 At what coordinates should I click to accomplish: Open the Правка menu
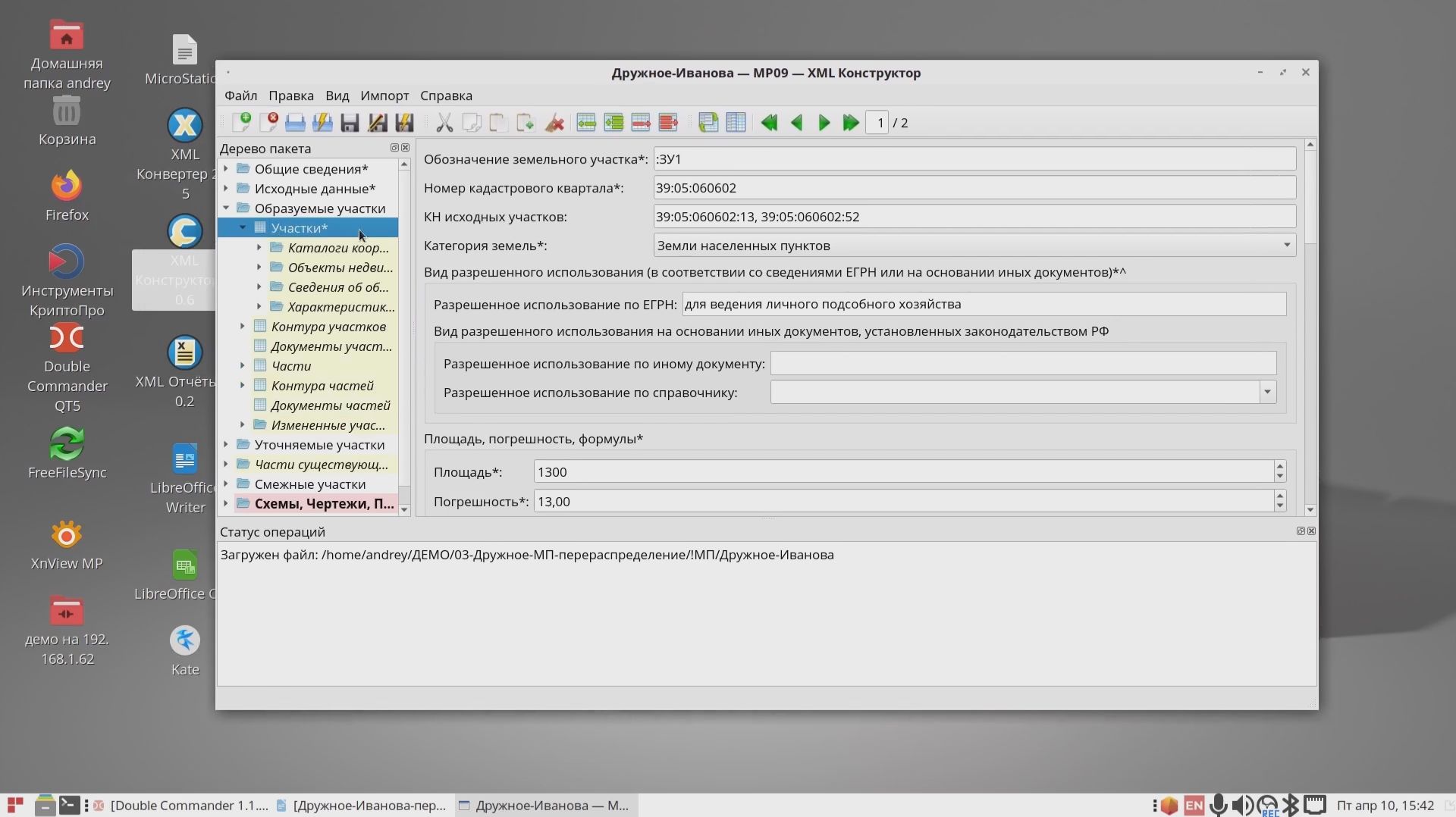point(291,95)
